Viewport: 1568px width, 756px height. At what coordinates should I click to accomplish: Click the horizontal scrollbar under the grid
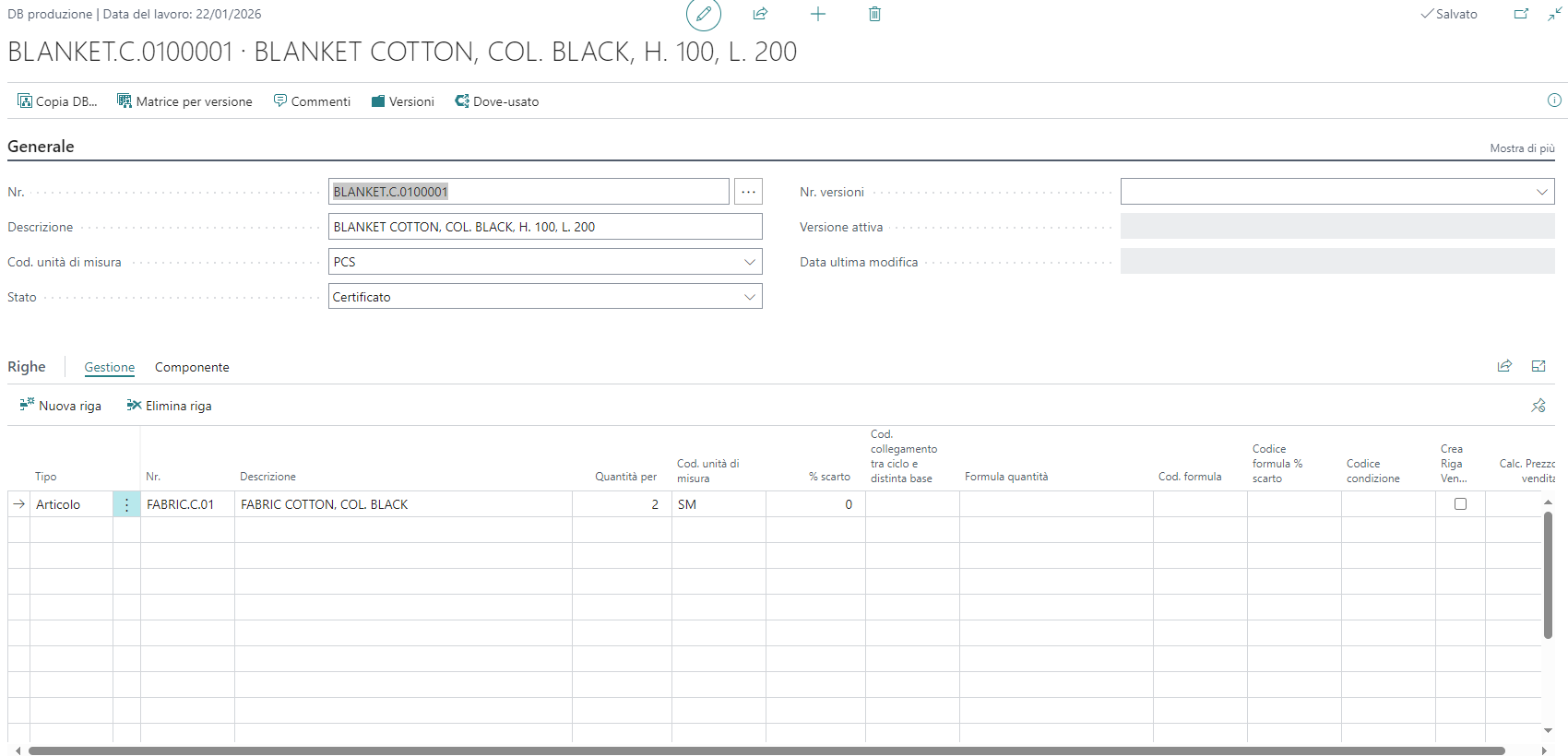click(766, 750)
